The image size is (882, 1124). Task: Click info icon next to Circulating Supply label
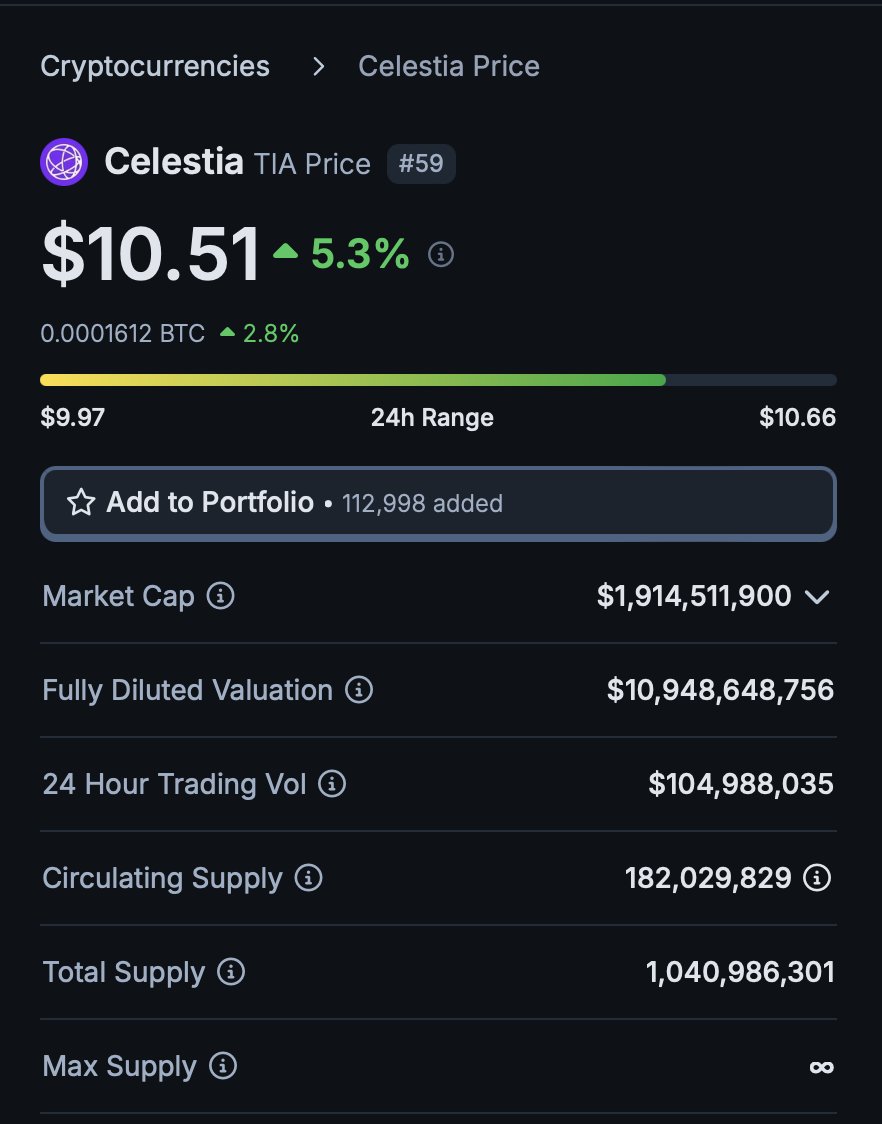(x=308, y=878)
